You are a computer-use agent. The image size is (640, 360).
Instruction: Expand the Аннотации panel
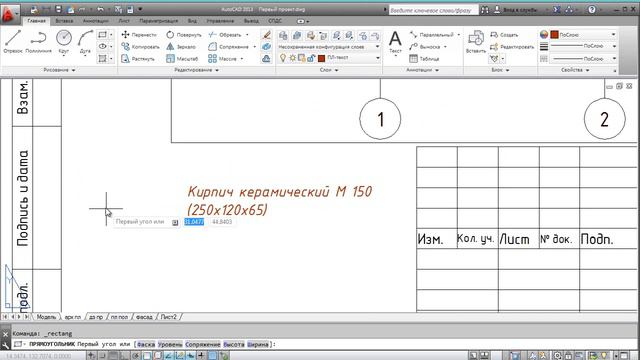click(x=422, y=70)
